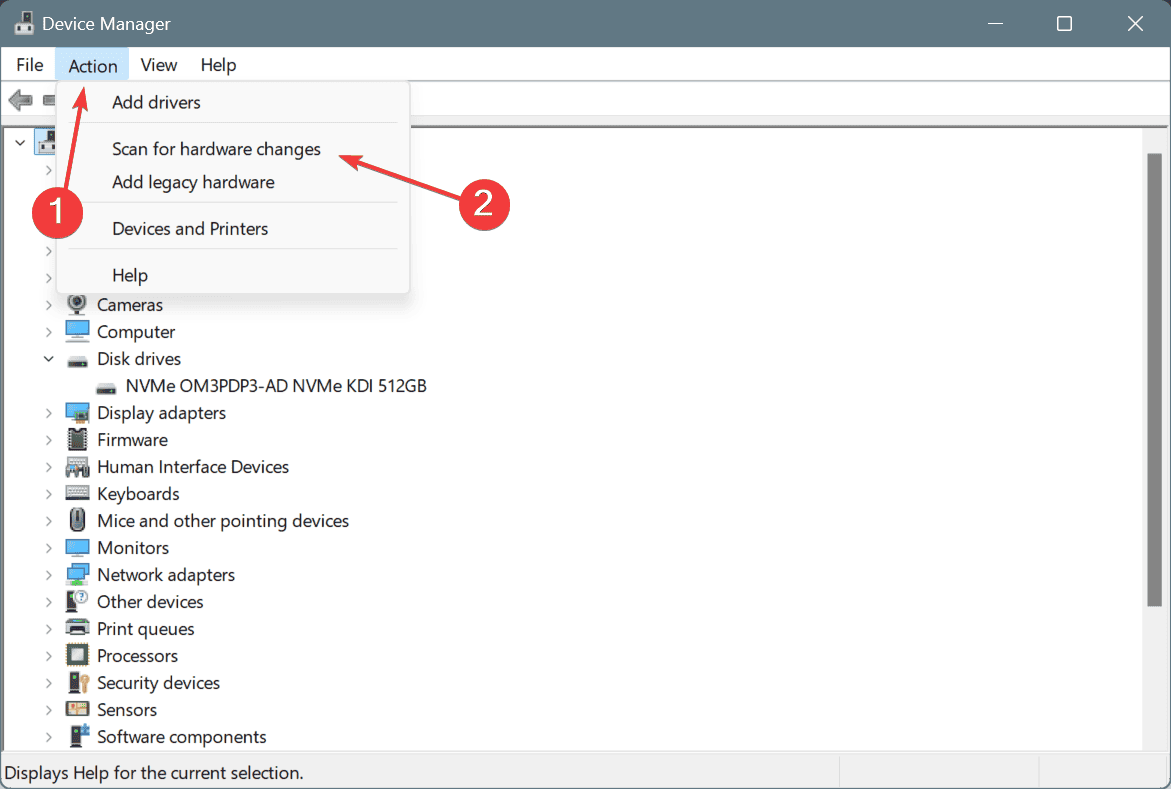Click the Software components icon
Image resolution: width=1171 pixels, height=789 pixels.
78,736
